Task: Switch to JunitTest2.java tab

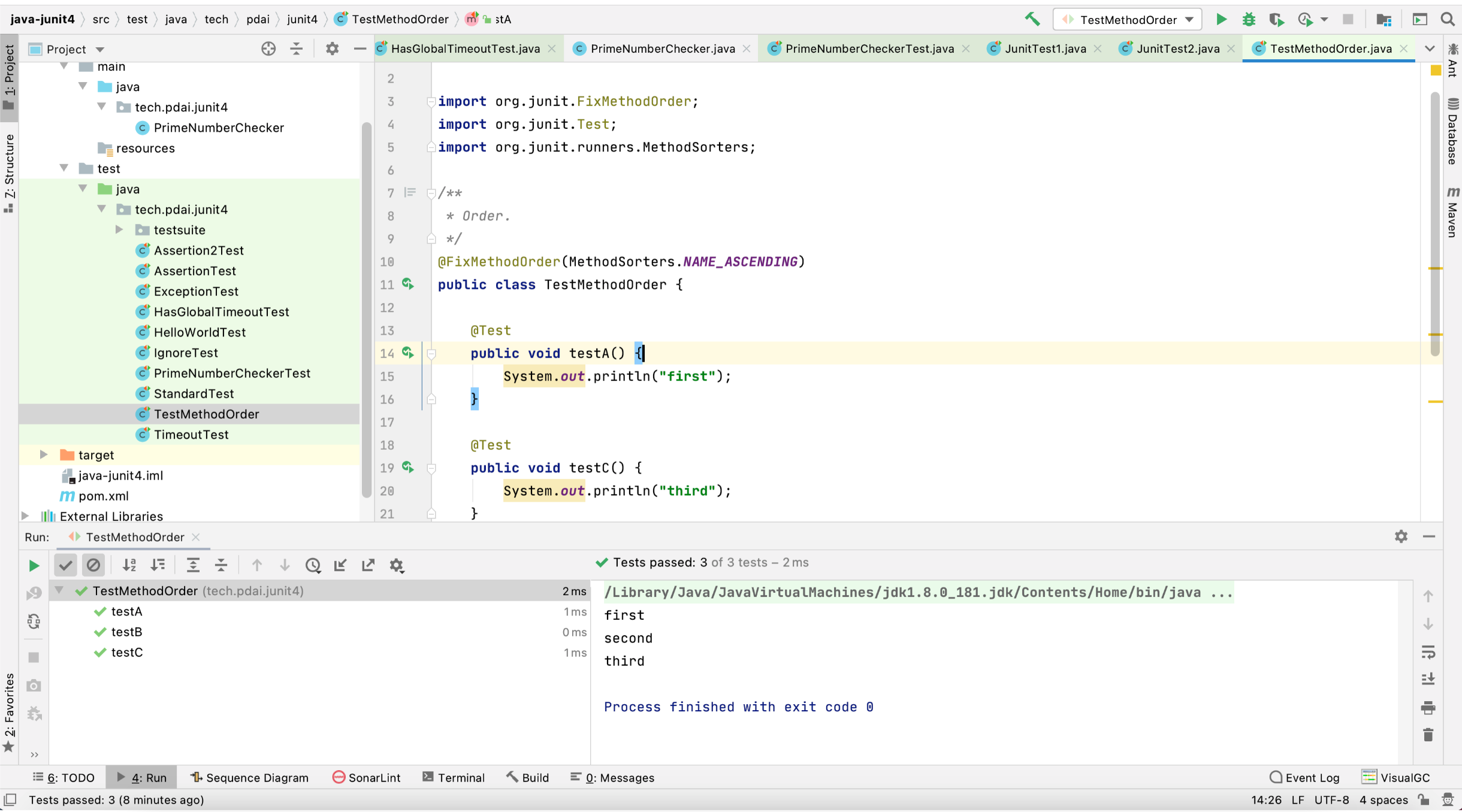Action: pyautogui.click(x=1177, y=49)
